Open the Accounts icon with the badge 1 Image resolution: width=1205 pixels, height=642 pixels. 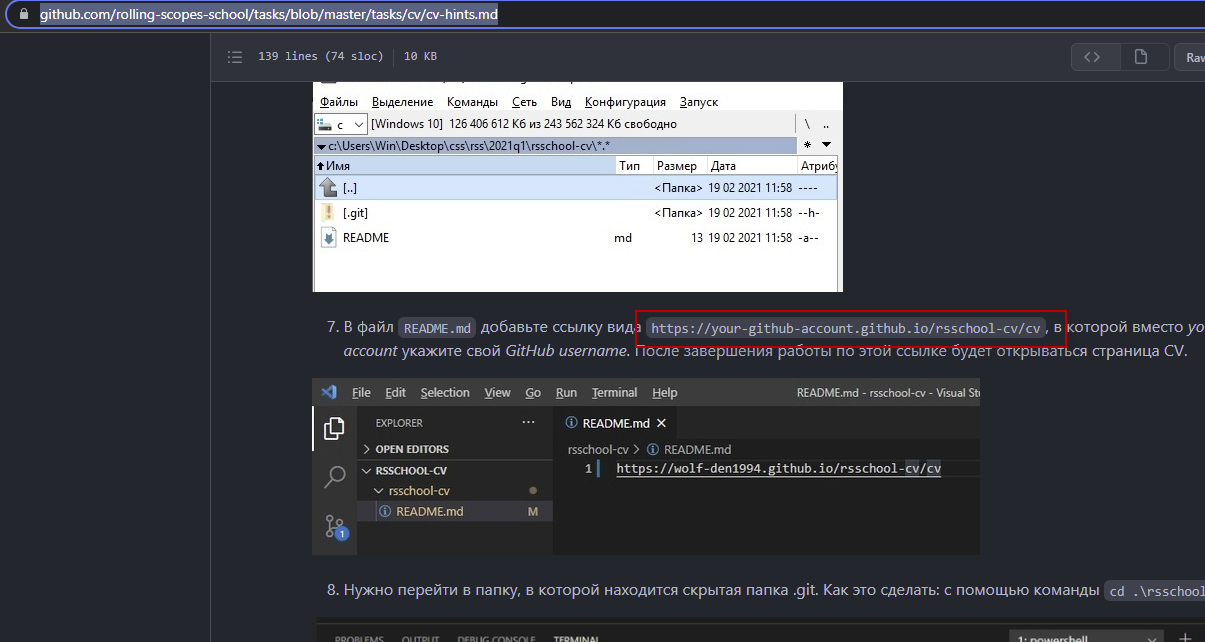tap(334, 525)
